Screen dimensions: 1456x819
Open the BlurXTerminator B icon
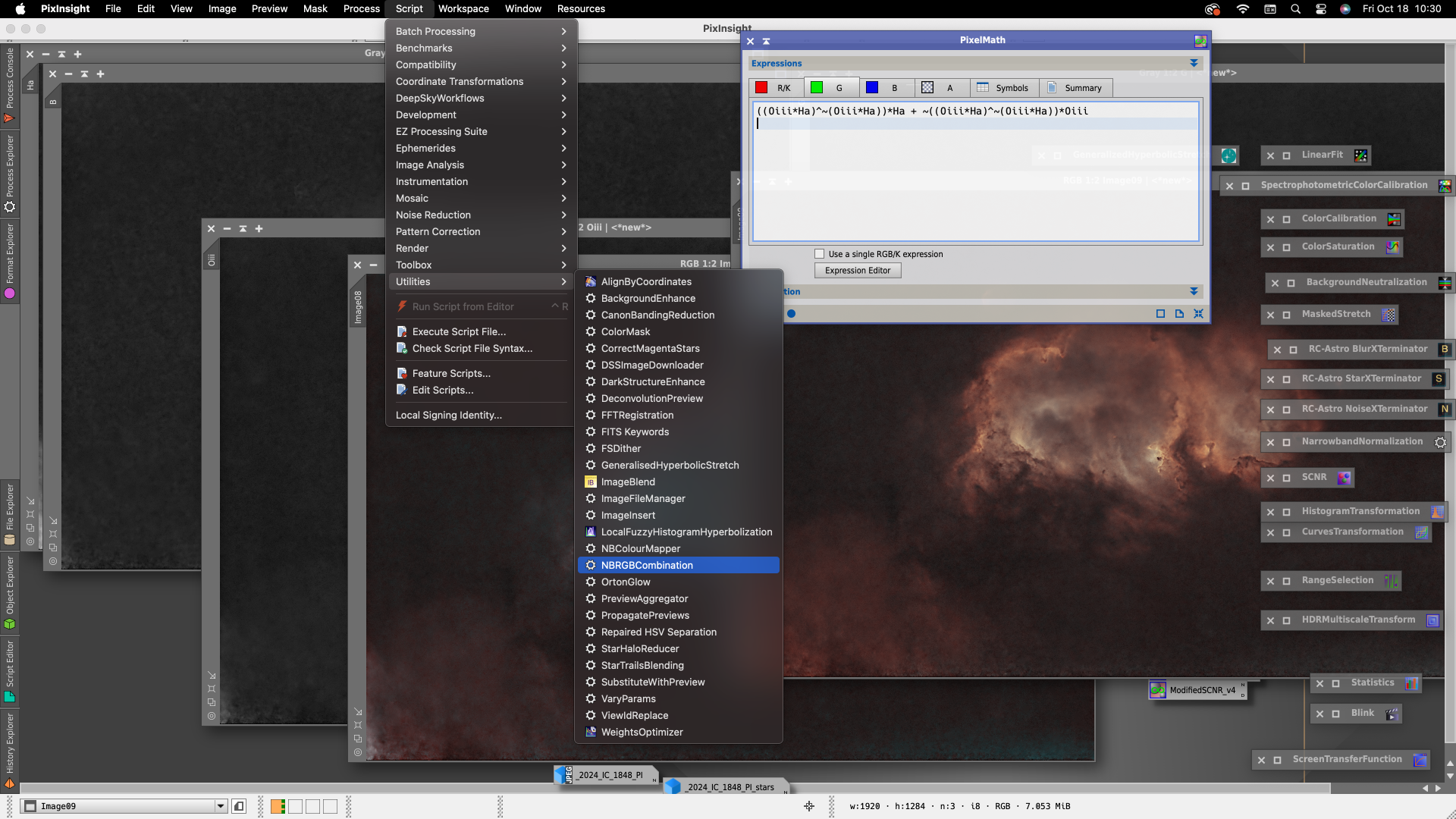pyautogui.click(x=1445, y=350)
